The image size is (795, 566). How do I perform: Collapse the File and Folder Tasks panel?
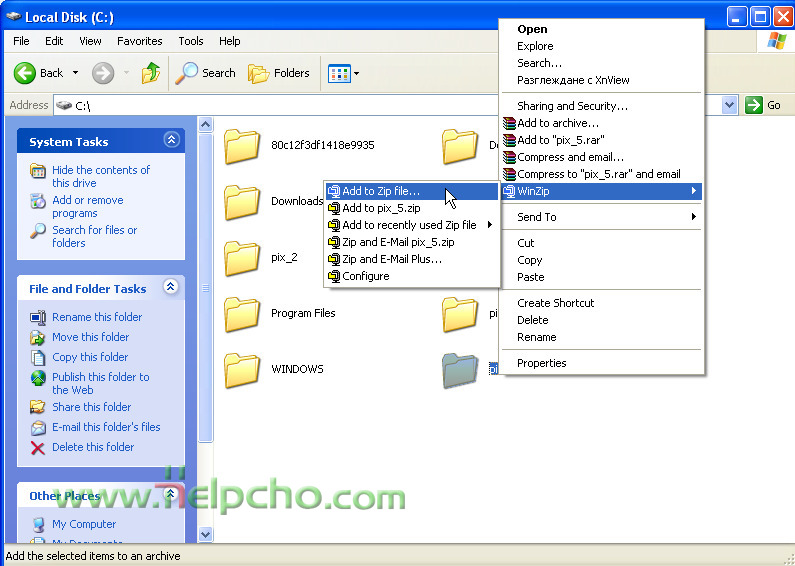click(x=171, y=287)
